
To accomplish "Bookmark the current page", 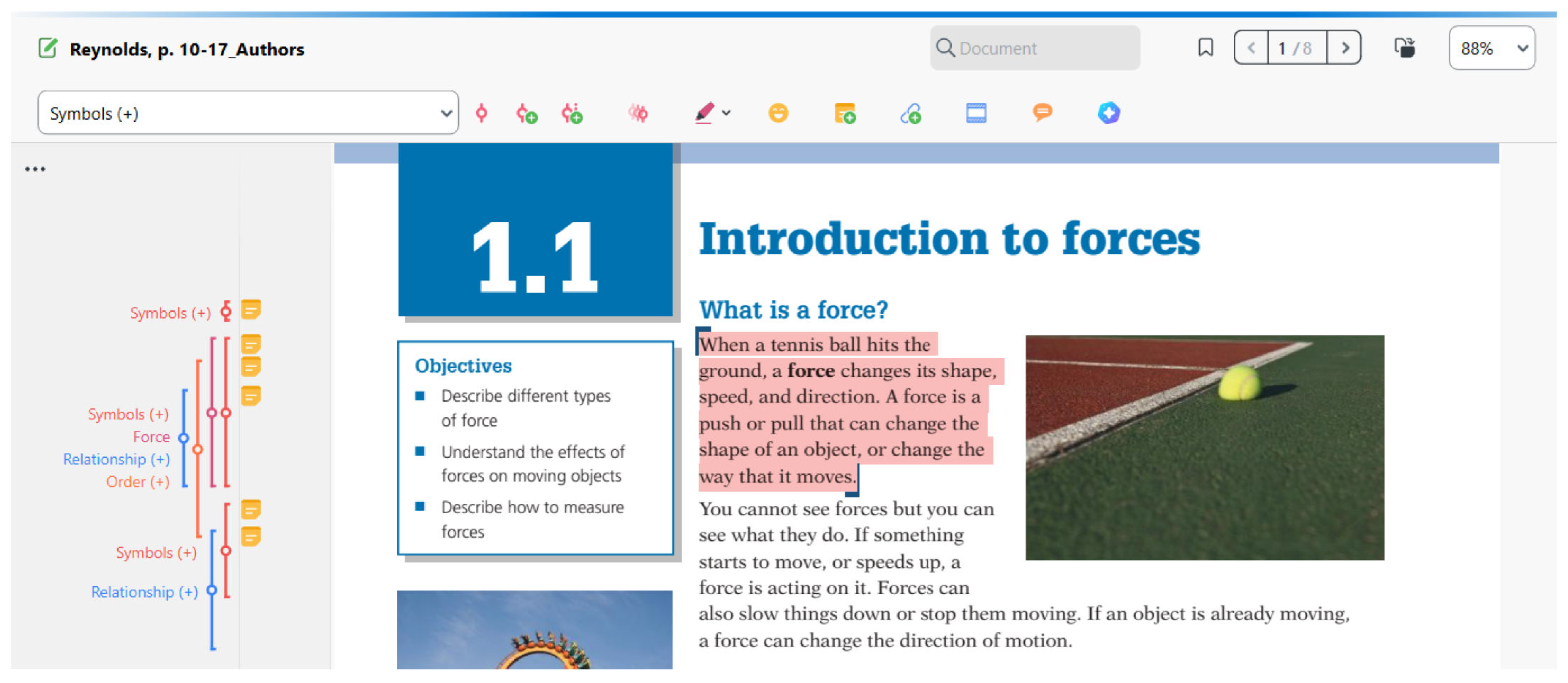I will (1205, 48).
